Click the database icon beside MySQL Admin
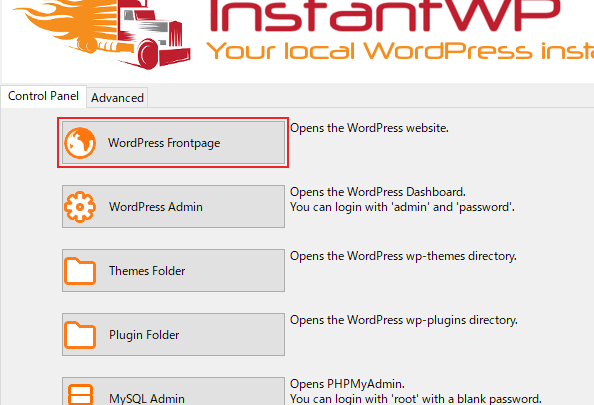Screen dimensions: 594x405 click(x=80, y=394)
